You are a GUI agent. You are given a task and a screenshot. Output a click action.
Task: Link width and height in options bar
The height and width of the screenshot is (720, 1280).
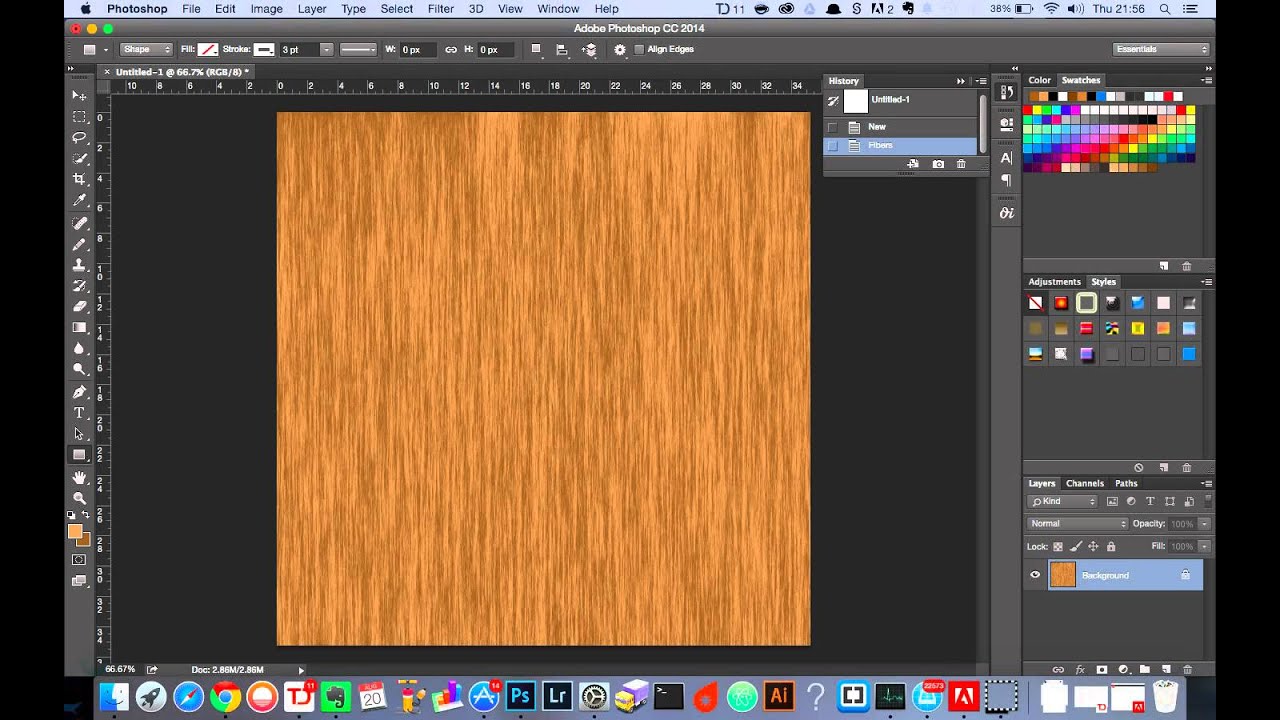(x=451, y=49)
